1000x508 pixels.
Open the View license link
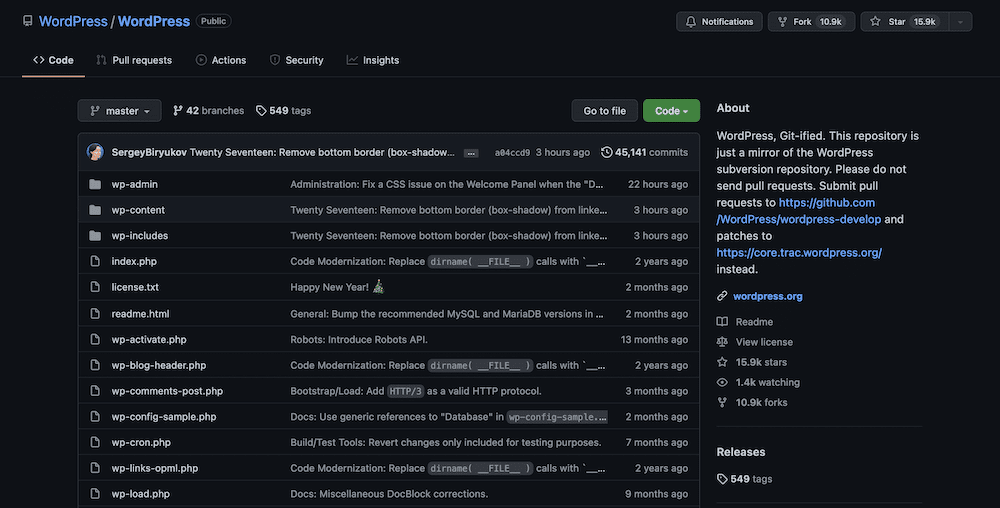tap(764, 342)
